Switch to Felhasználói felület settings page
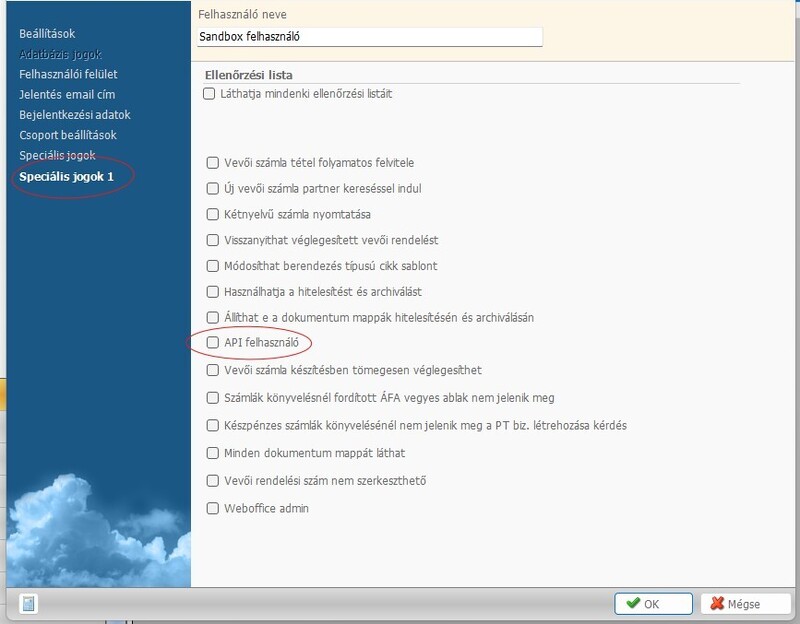This screenshot has width=800, height=624. pyautogui.click(x=67, y=74)
